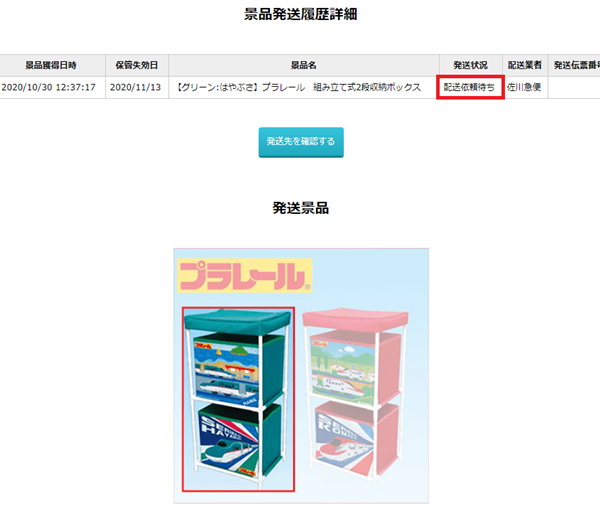This screenshot has height=507, width=600.
Task: Click the 保管失効日 column header
Action: click(x=137, y=65)
